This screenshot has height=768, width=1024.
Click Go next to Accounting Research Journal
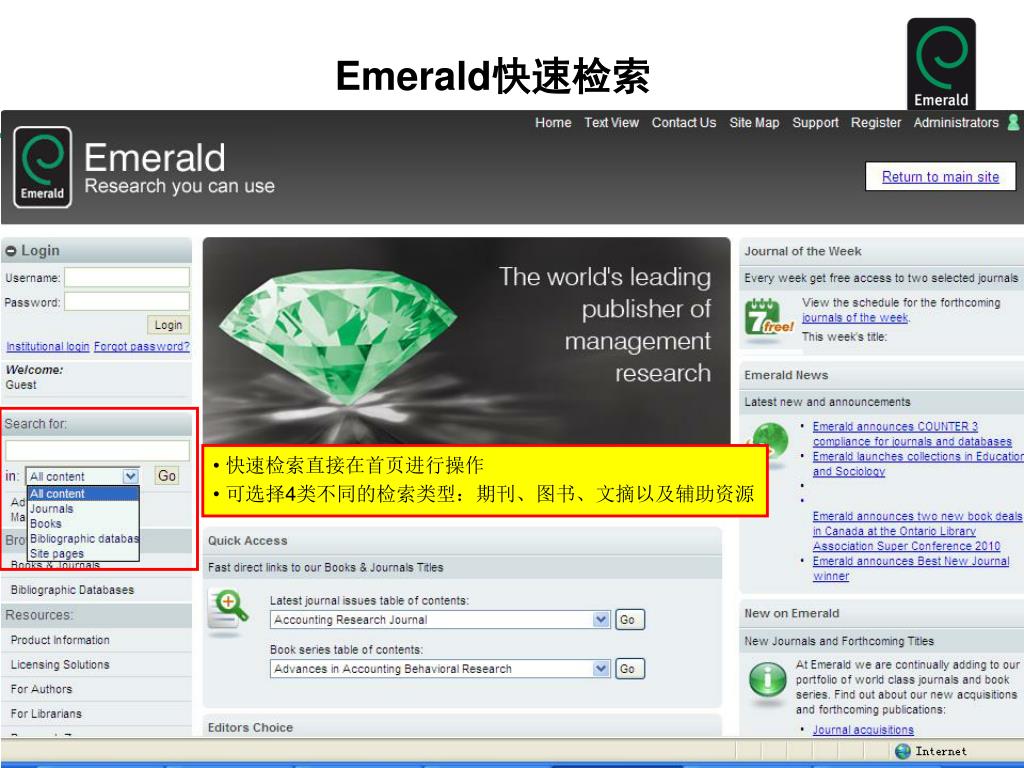(630, 620)
